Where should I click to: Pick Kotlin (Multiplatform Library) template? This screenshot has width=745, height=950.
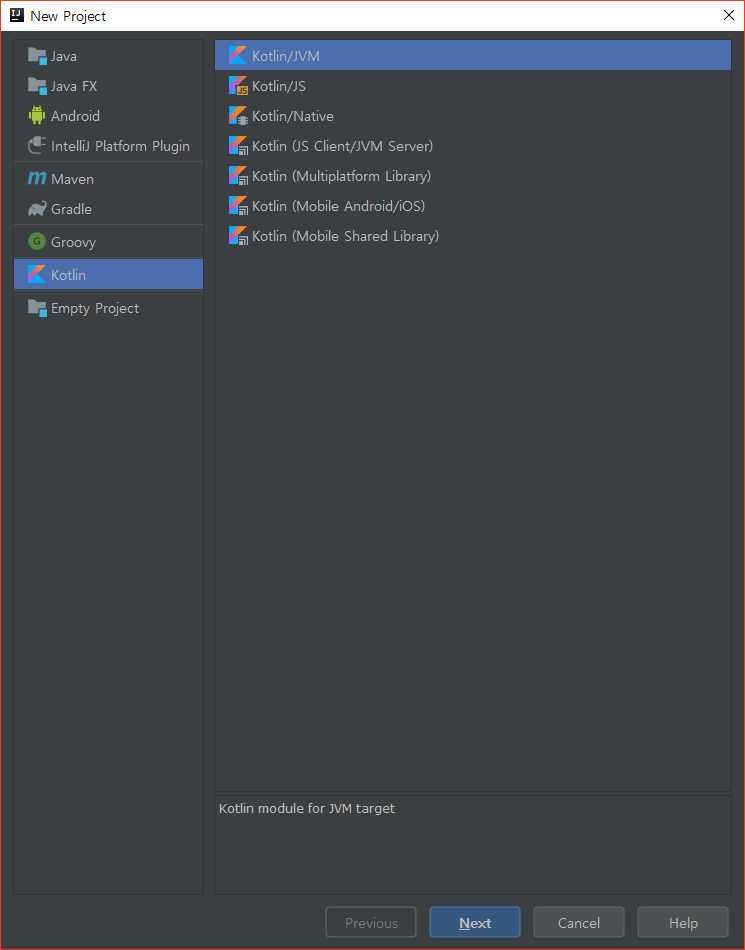pos(473,176)
